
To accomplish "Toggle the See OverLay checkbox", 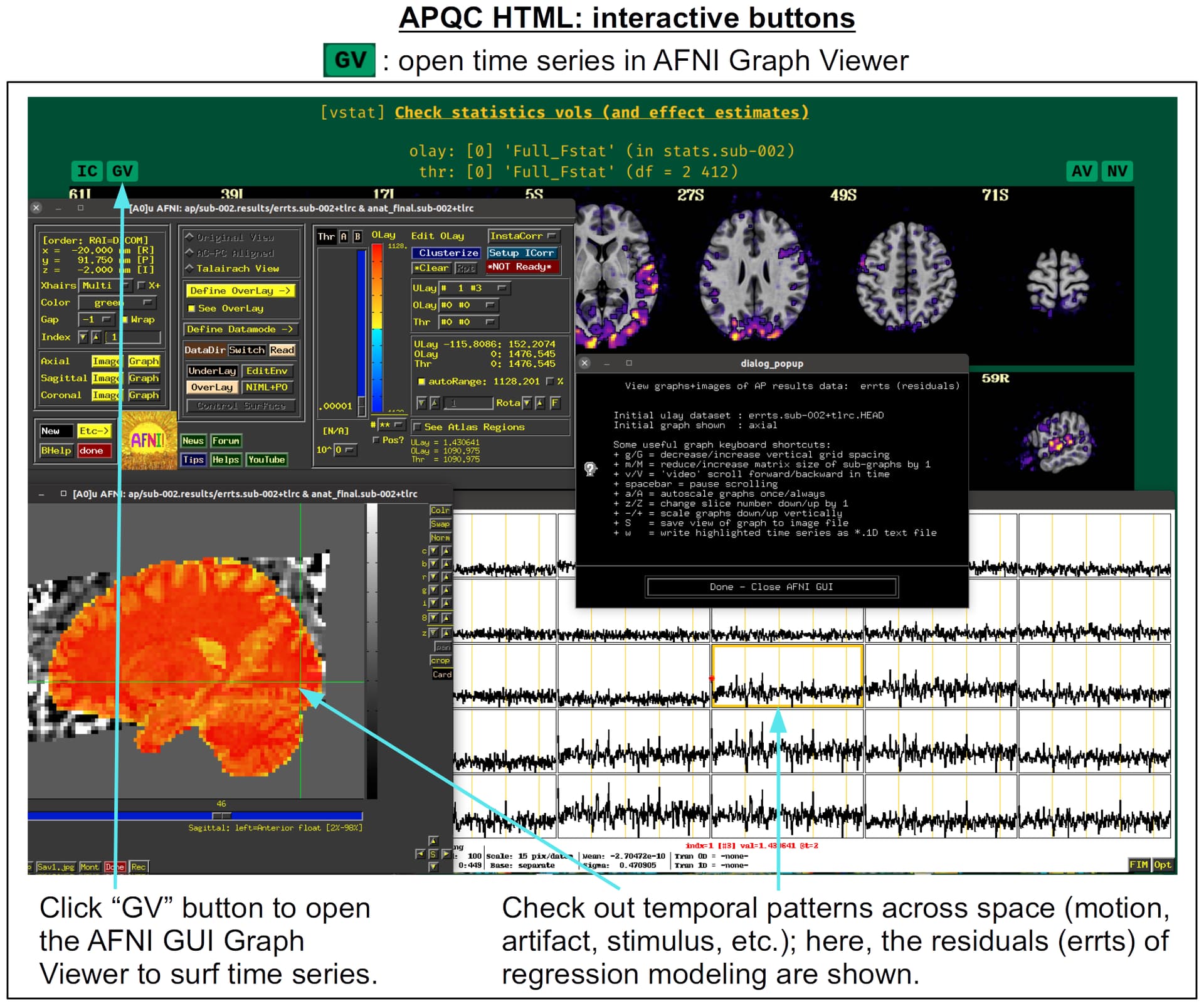I will click(192, 309).
